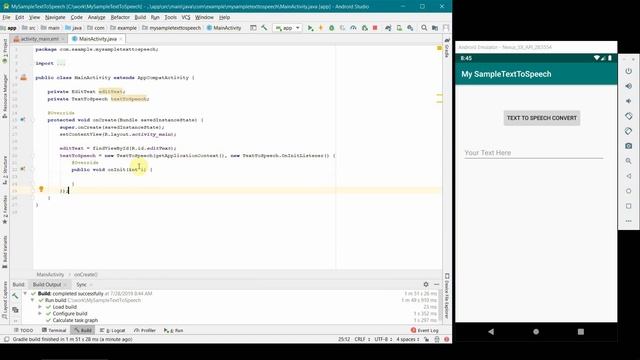The width and height of the screenshot is (640, 360).
Task: Click the hammer icon in the Build panel sidebar
Action: point(15,296)
